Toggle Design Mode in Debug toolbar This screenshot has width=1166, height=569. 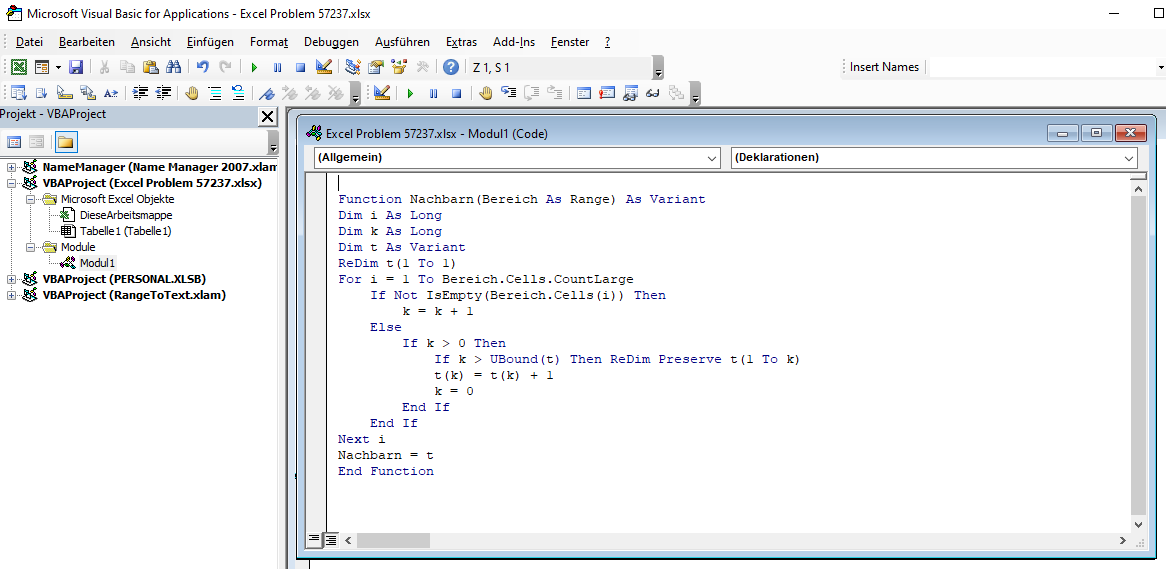[x=382, y=94]
